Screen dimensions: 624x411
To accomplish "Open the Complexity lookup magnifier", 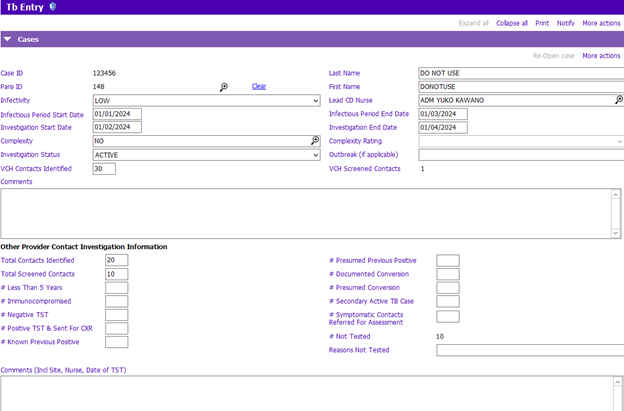I will (x=315, y=140).
